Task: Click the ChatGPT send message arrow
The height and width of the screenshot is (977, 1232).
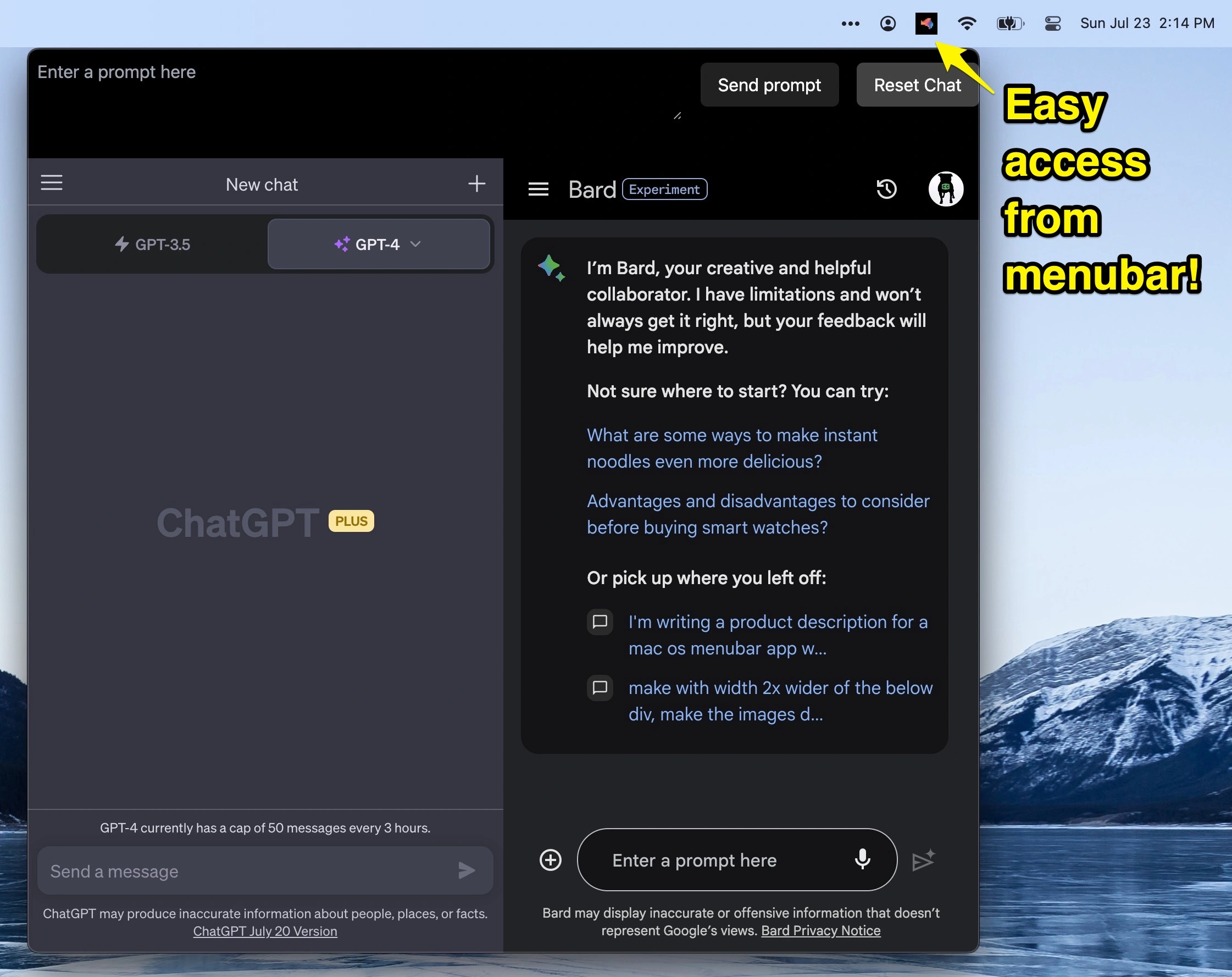Action: click(467, 871)
